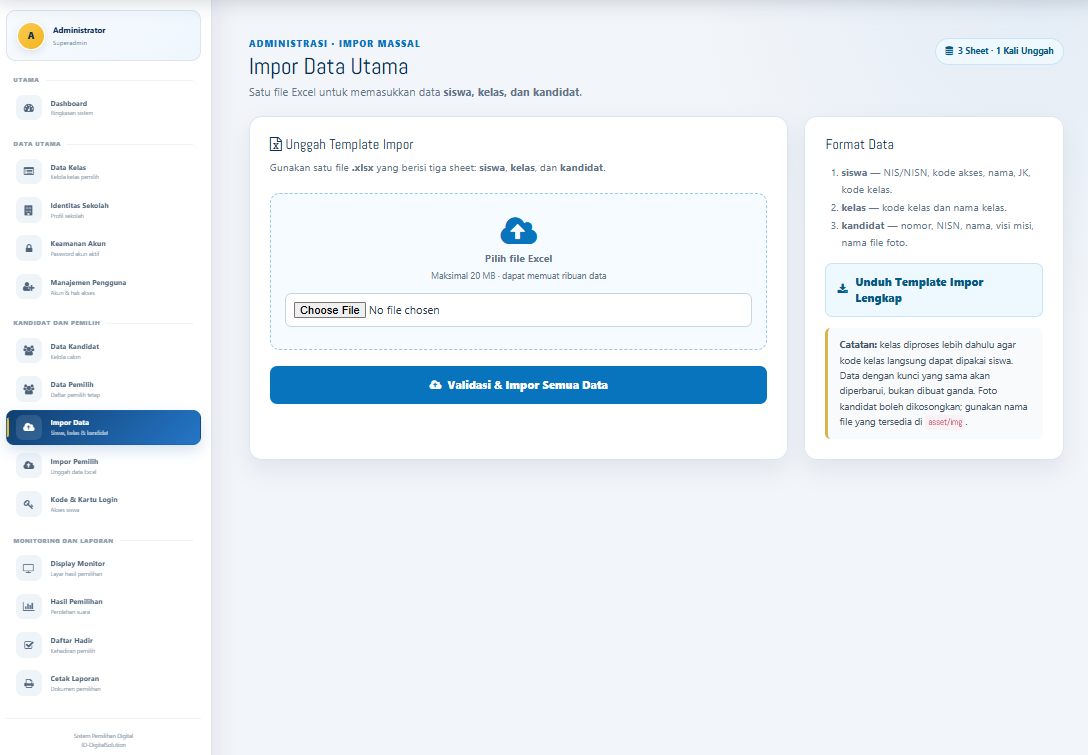1088x755 pixels.
Task: Click the Administrator avatar circle
Action: coord(31,36)
